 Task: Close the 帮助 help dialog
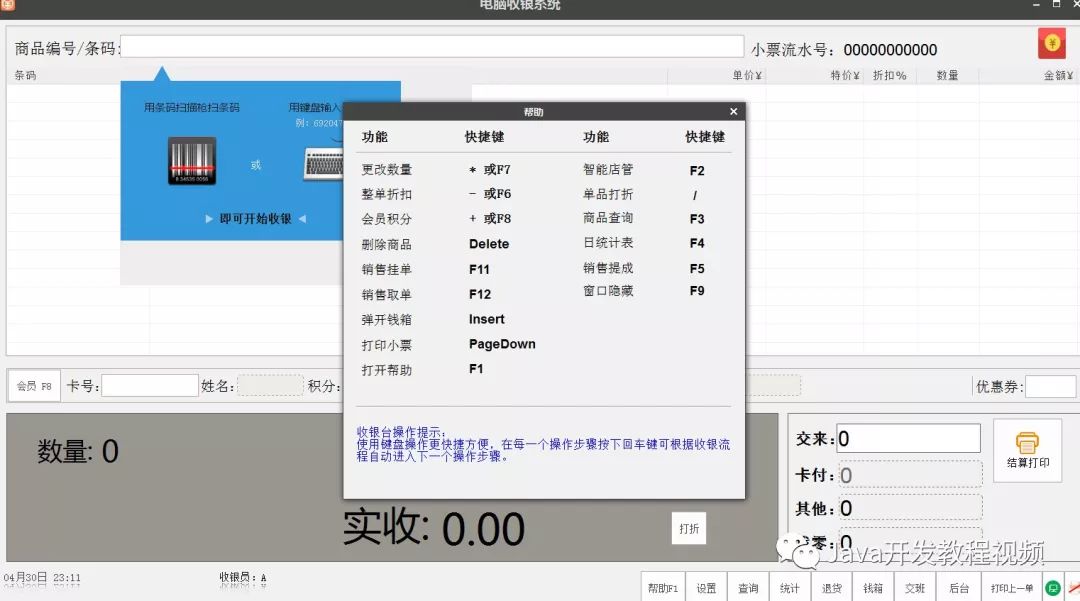coord(733,111)
